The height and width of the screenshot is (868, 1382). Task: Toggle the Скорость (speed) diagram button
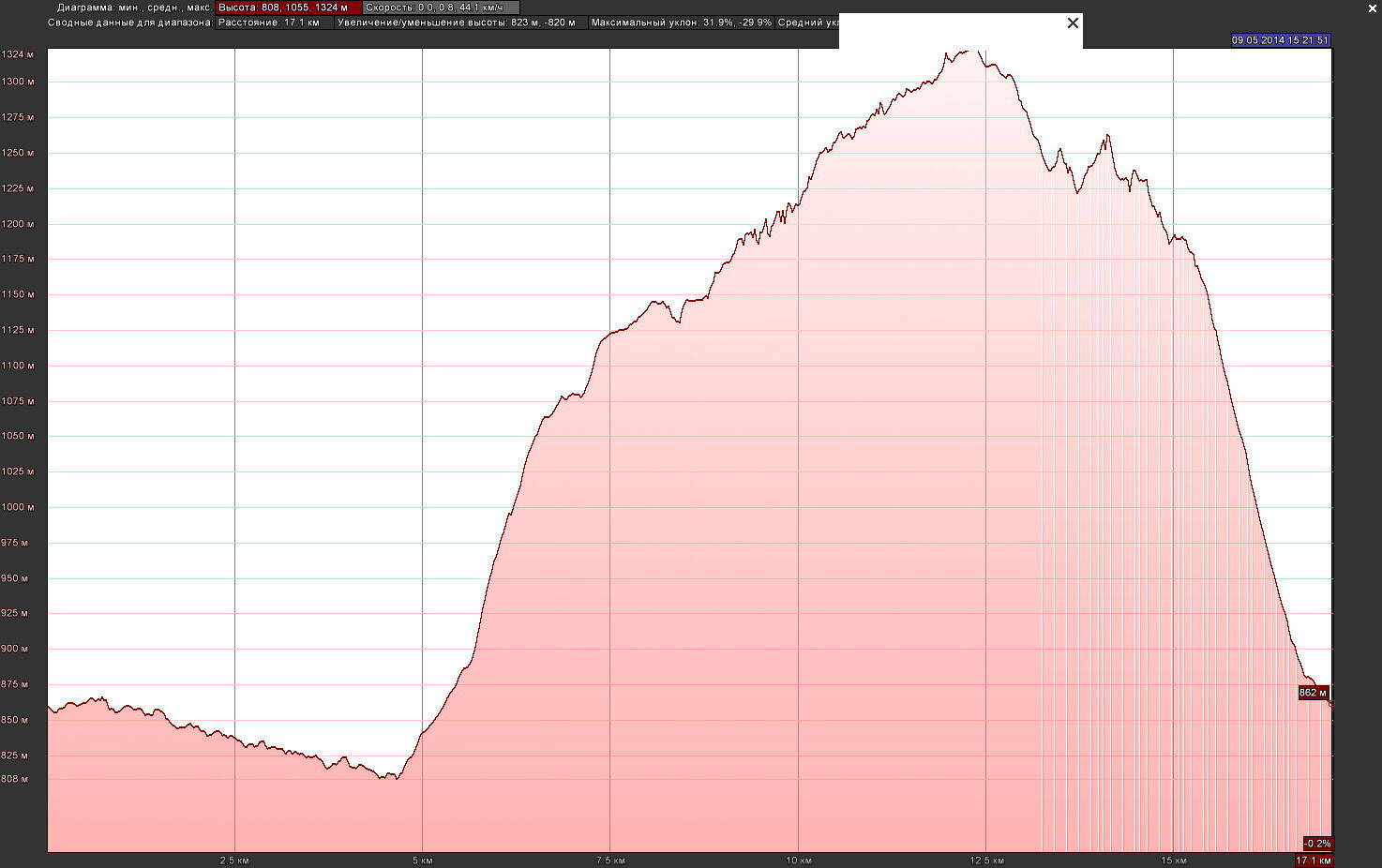tap(440, 7)
